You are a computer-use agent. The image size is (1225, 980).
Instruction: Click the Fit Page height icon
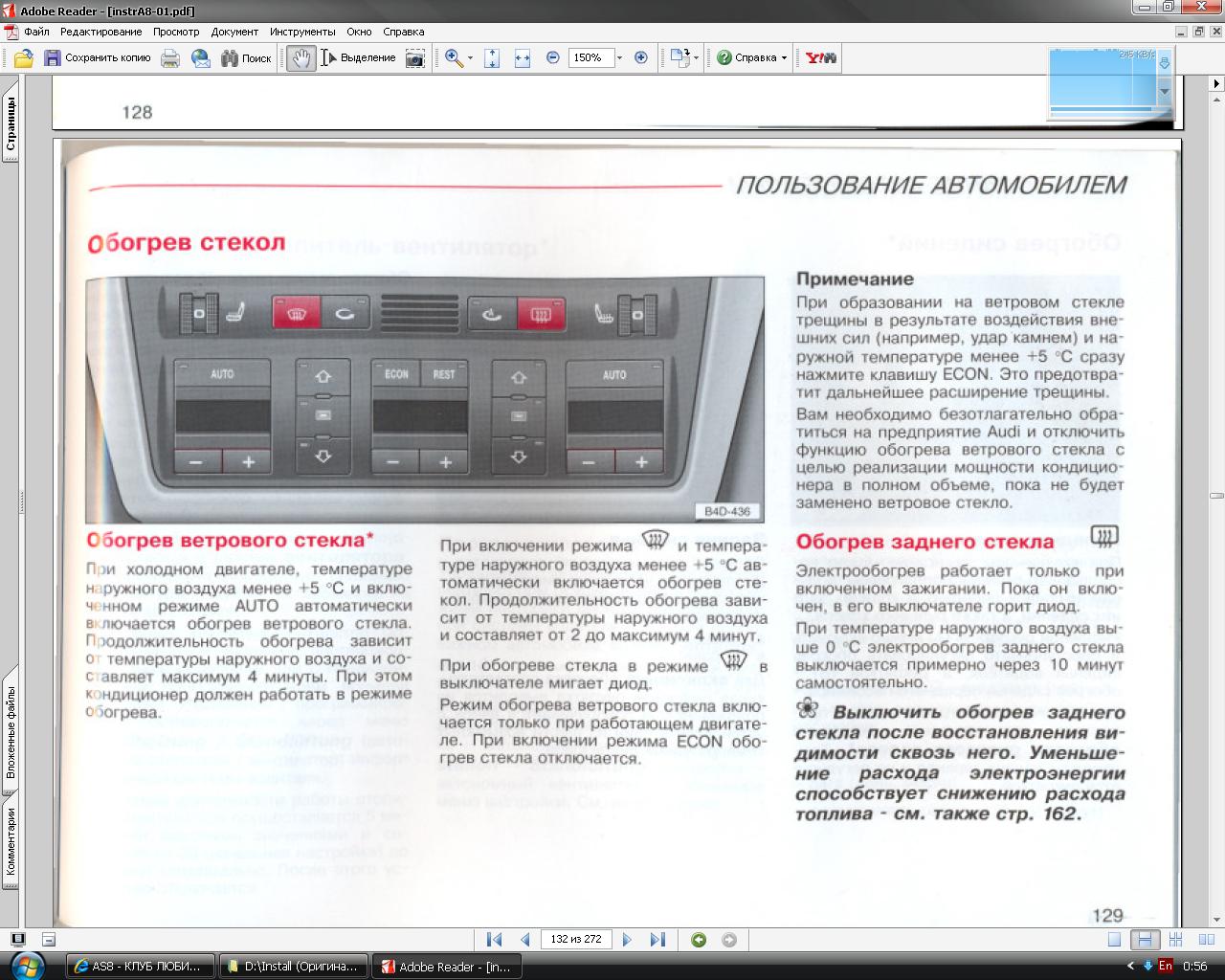coord(492,58)
